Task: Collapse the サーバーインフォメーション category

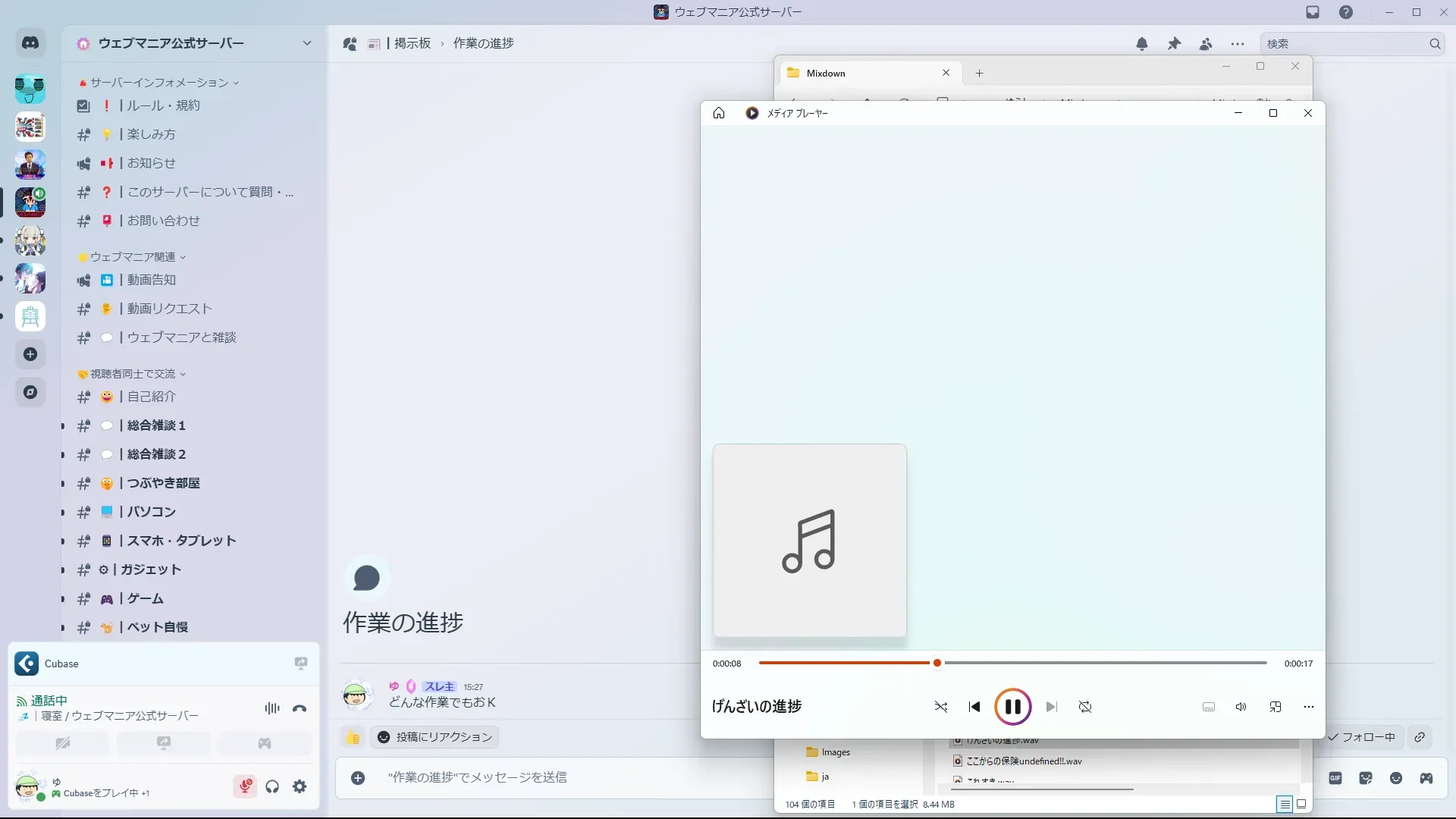Action: [x=159, y=83]
